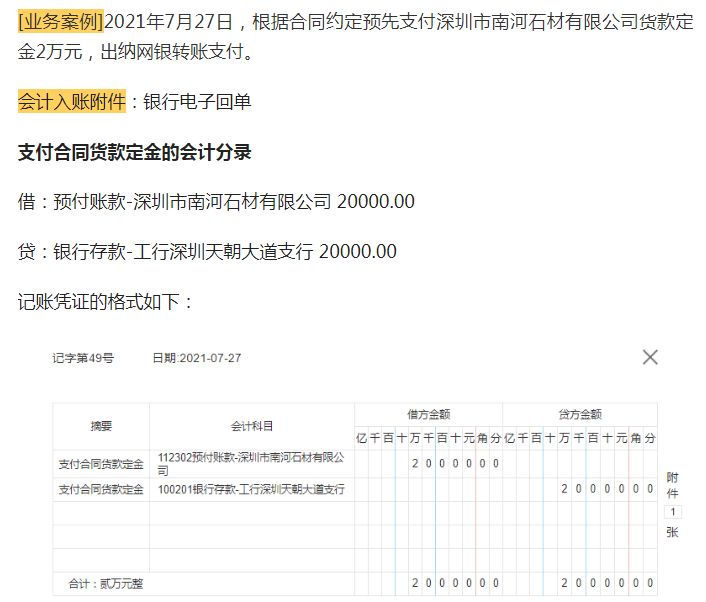Click heading 支付合同货款定金的会计分录
Image resolution: width=706 pixels, height=602 pixels.
pyautogui.click(x=135, y=152)
